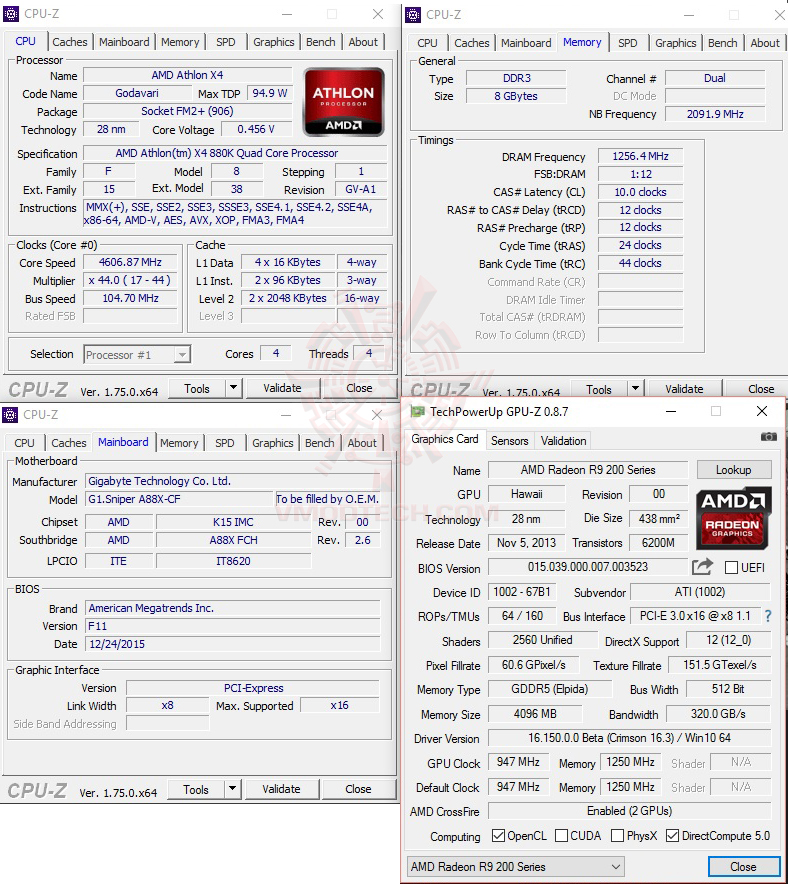This screenshot has height=884, width=788.
Task: Click the GPU-Z app icon in title bar
Action: (x=418, y=412)
